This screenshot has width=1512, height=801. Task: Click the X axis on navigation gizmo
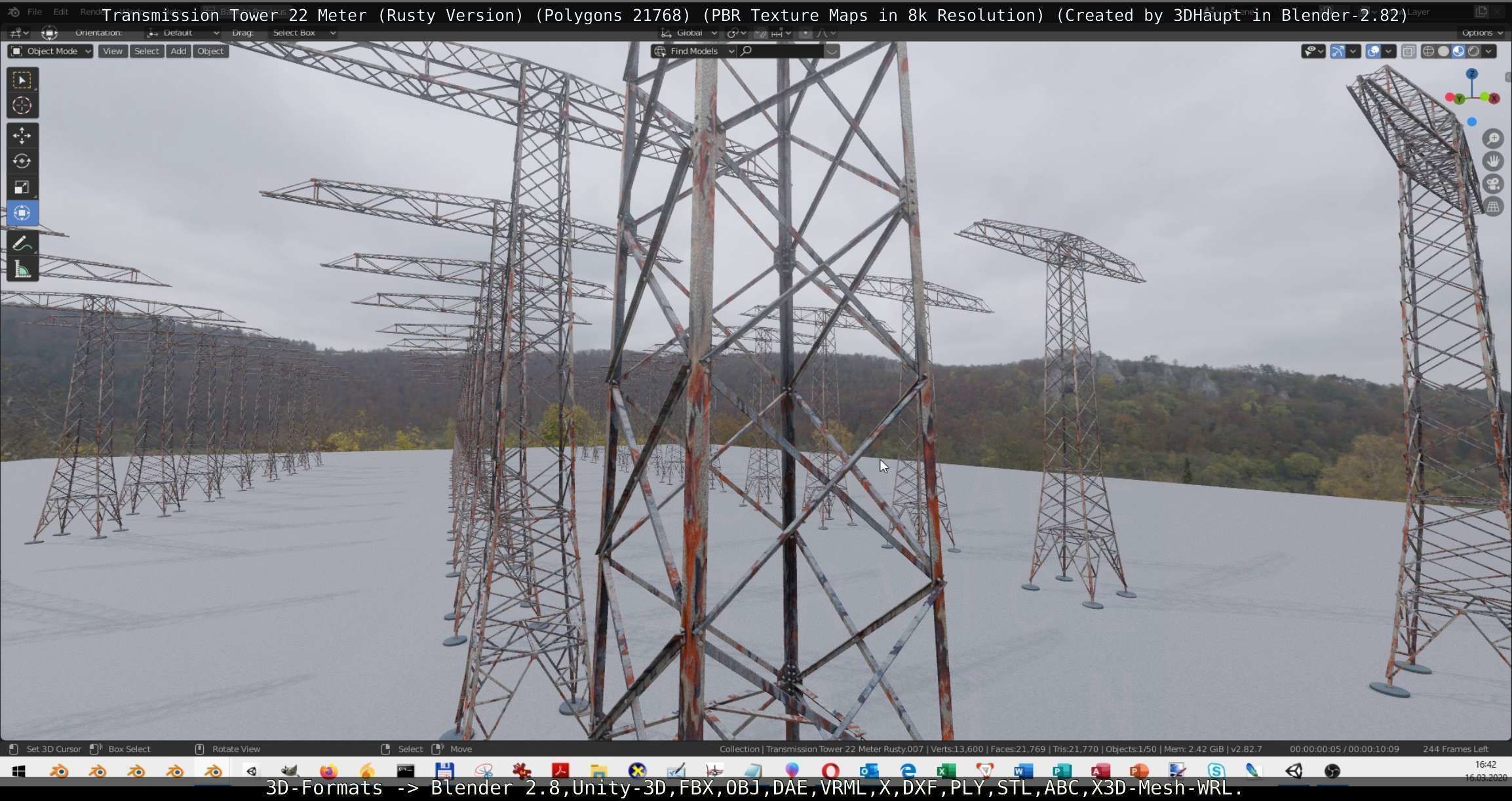(1494, 98)
